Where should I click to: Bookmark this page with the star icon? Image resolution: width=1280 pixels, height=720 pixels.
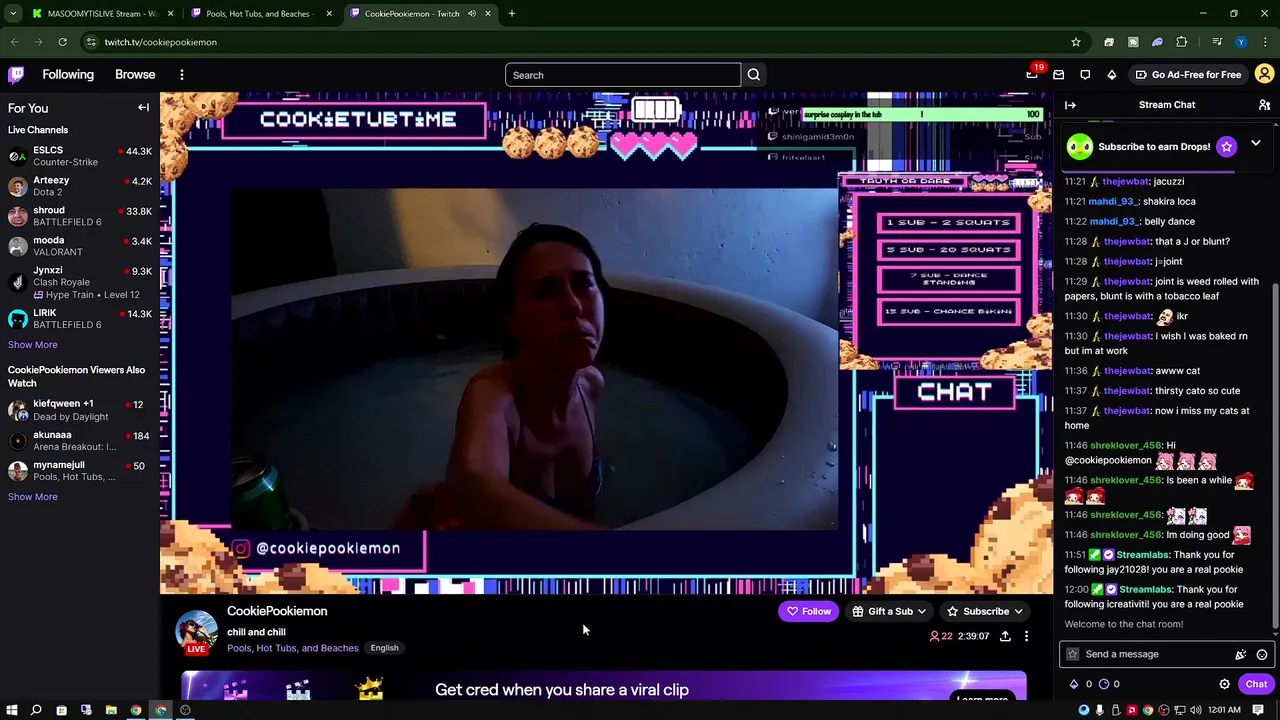click(x=1076, y=42)
